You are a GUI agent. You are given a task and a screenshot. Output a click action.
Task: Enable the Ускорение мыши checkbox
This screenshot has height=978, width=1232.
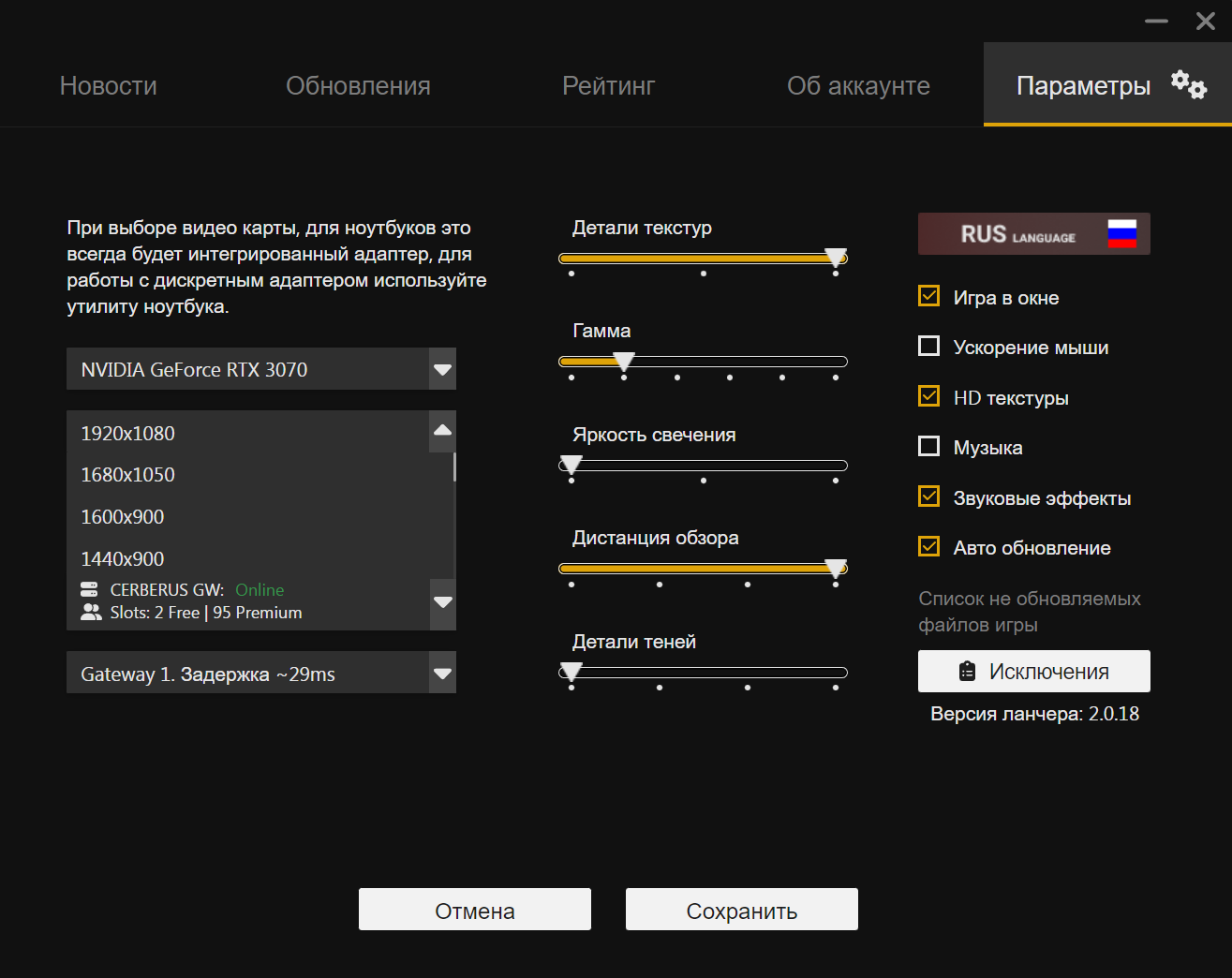[x=928, y=346]
